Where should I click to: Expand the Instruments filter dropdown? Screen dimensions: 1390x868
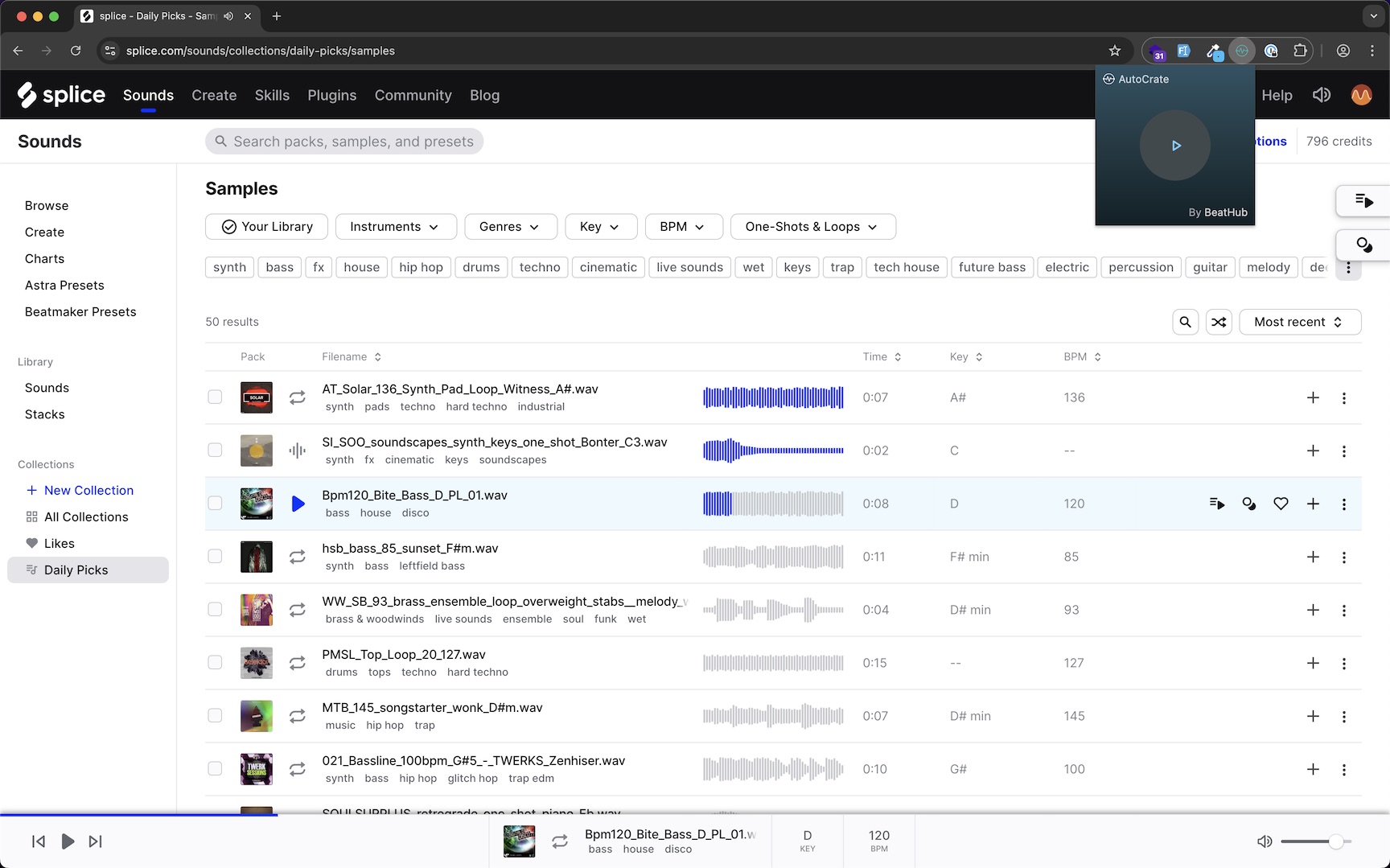coord(396,227)
